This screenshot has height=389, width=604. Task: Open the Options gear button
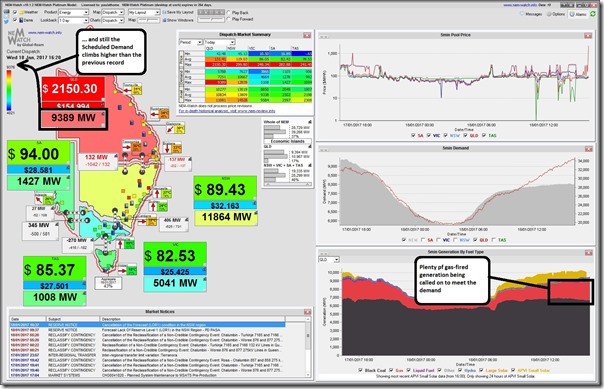(556, 14)
